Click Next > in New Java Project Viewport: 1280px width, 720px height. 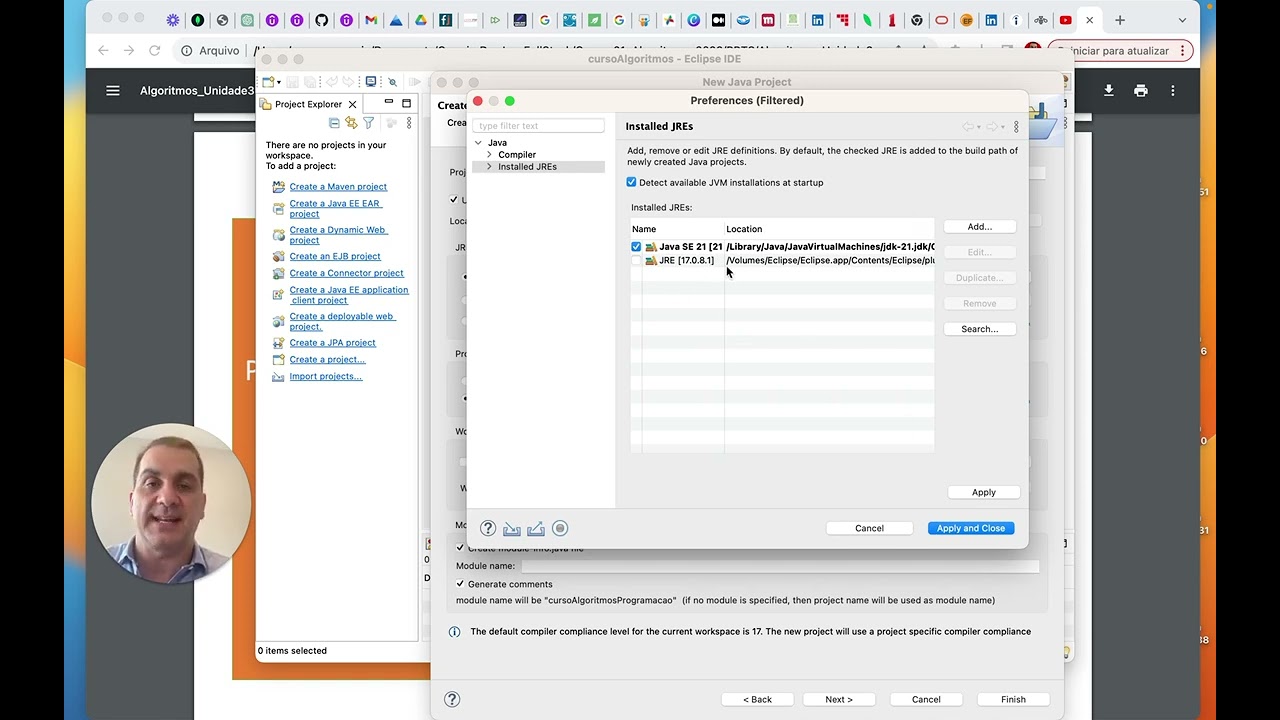coord(839,699)
